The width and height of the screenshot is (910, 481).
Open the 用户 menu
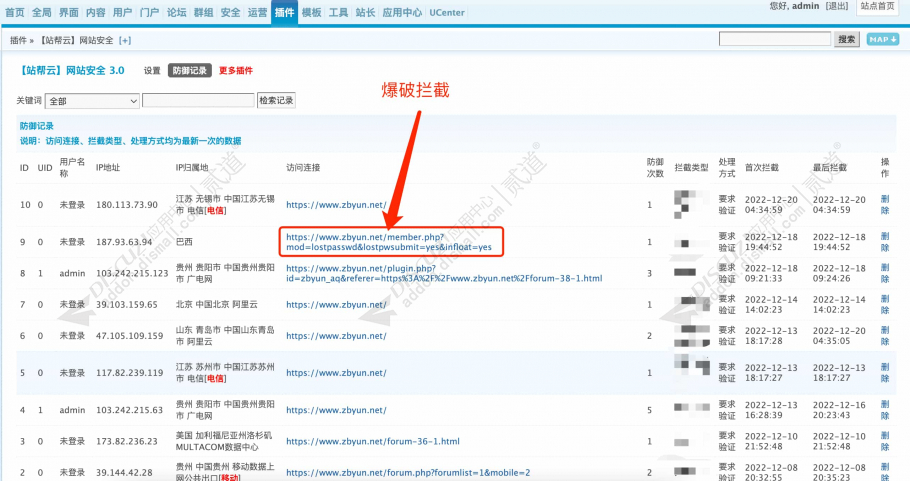point(122,12)
